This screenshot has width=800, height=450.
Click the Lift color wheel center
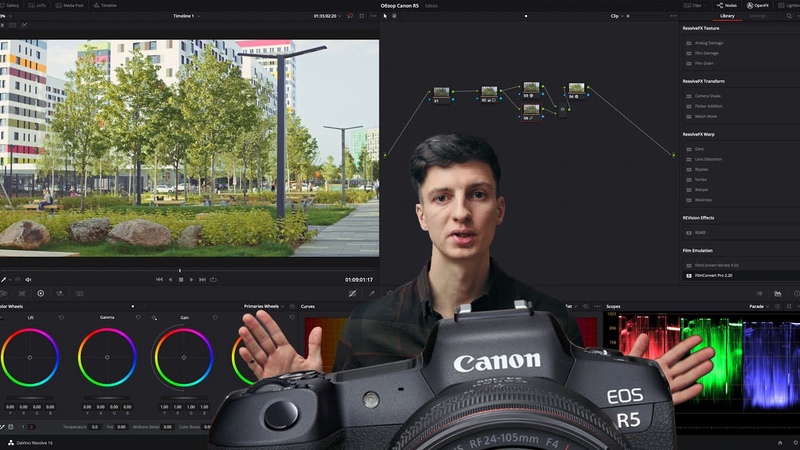(x=30, y=357)
